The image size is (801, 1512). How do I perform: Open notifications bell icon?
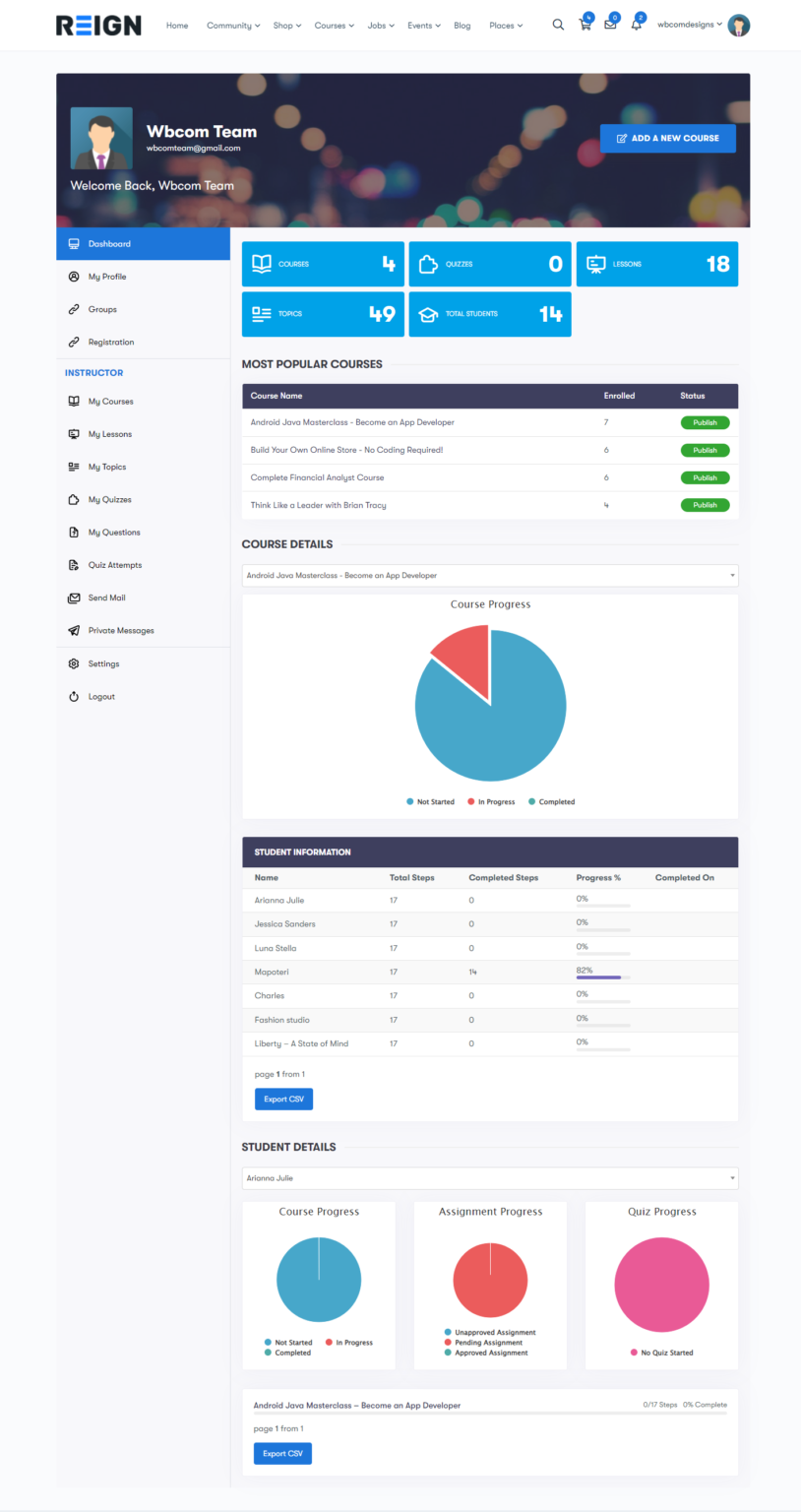click(636, 28)
